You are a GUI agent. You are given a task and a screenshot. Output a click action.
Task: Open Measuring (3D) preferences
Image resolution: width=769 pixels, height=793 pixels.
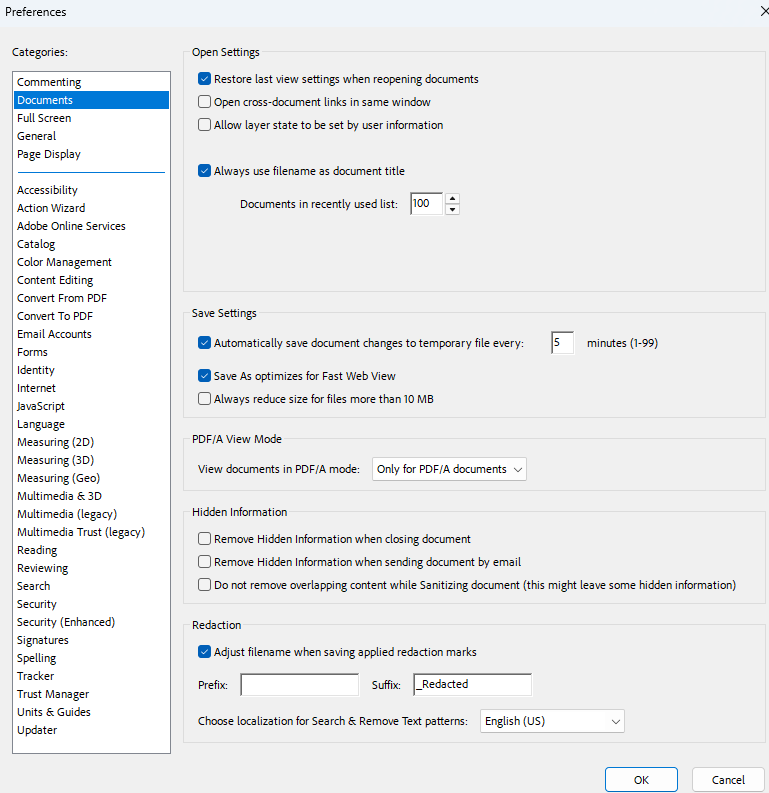(91, 460)
